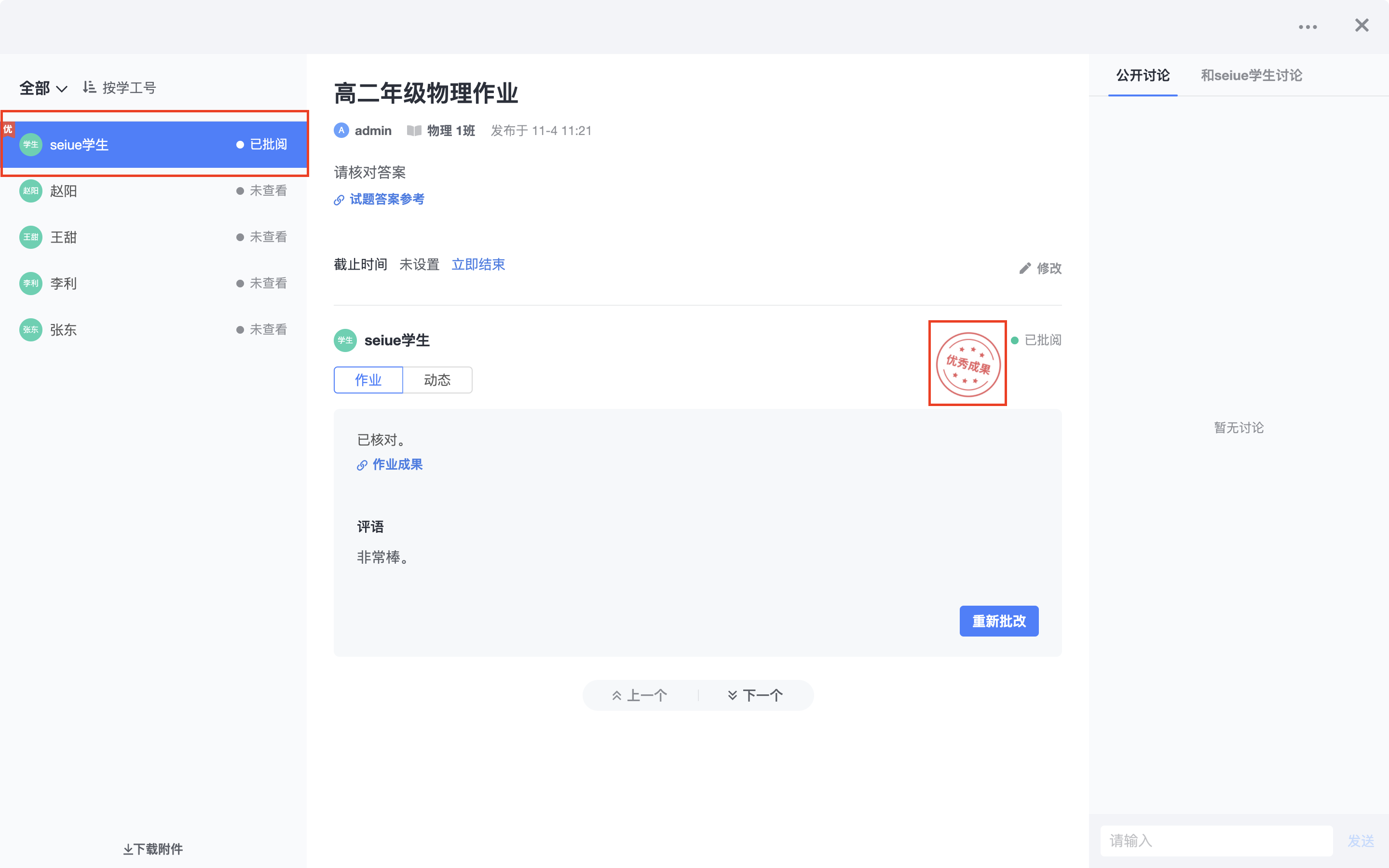
Task: Click the 截止时间 label
Action: pyautogui.click(x=360, y=265)
